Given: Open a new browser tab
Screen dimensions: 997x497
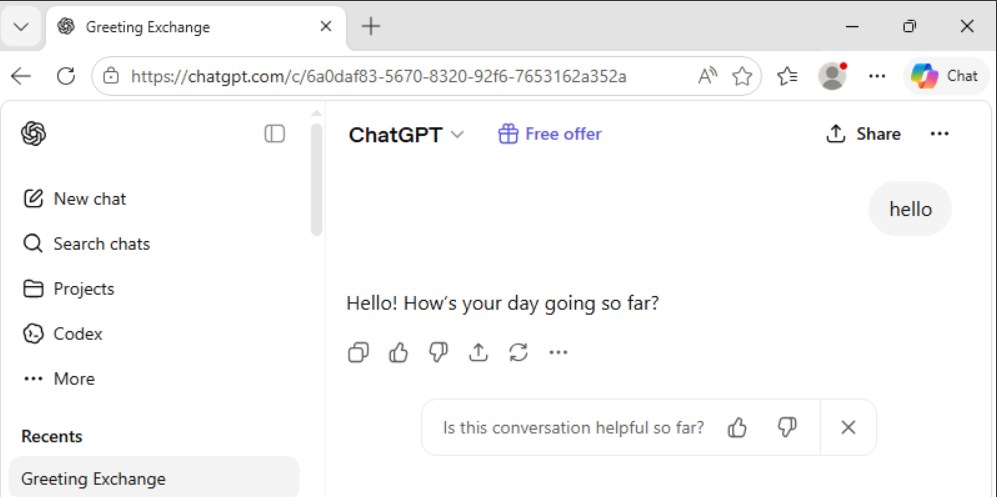Looking at the screenshot, I should pyautogui.click(x=371, y=27).
